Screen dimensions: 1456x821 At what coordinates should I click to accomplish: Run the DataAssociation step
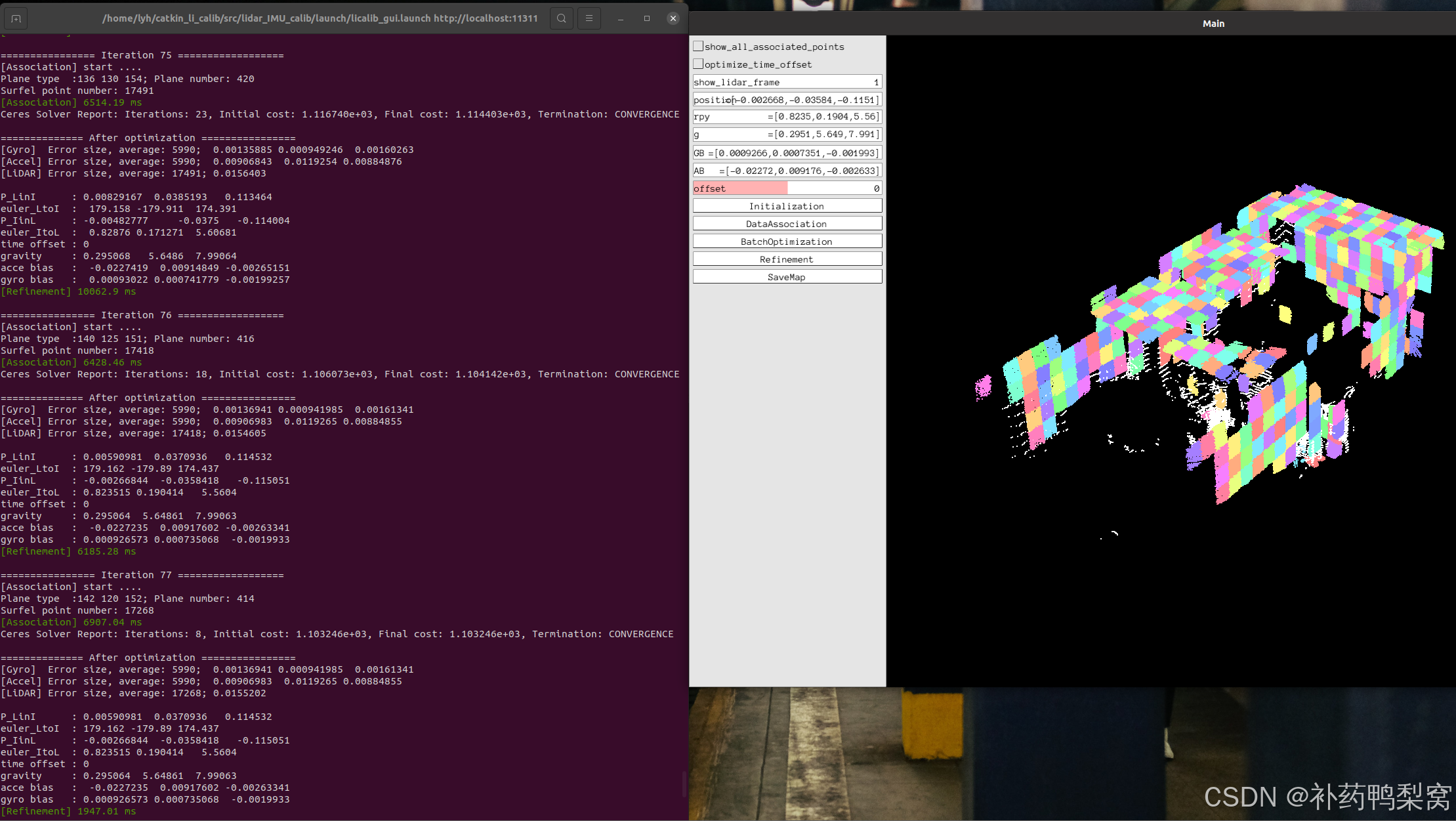pyautogui.click(x=787, y=224)
